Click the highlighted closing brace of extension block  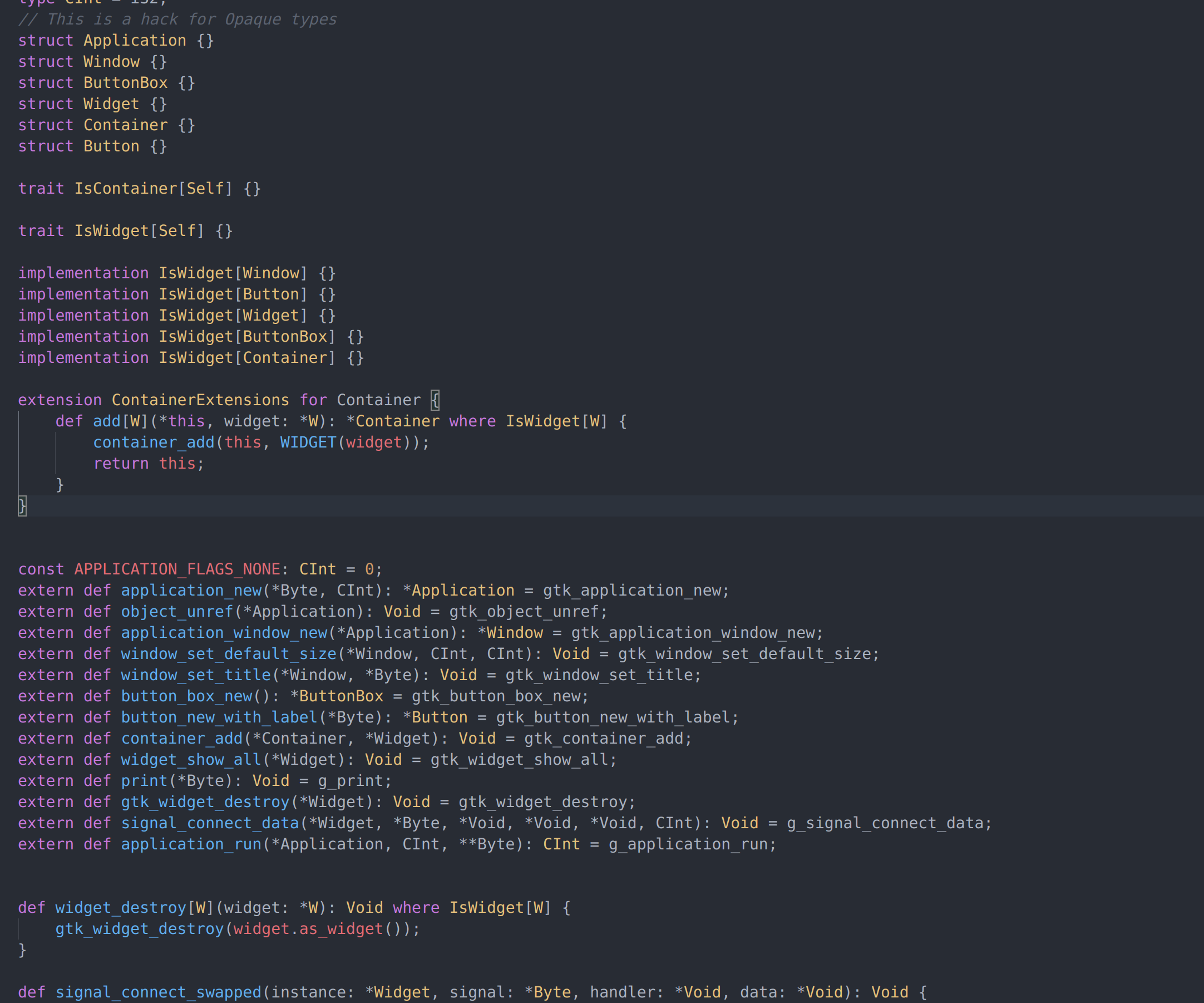point(22,506)
